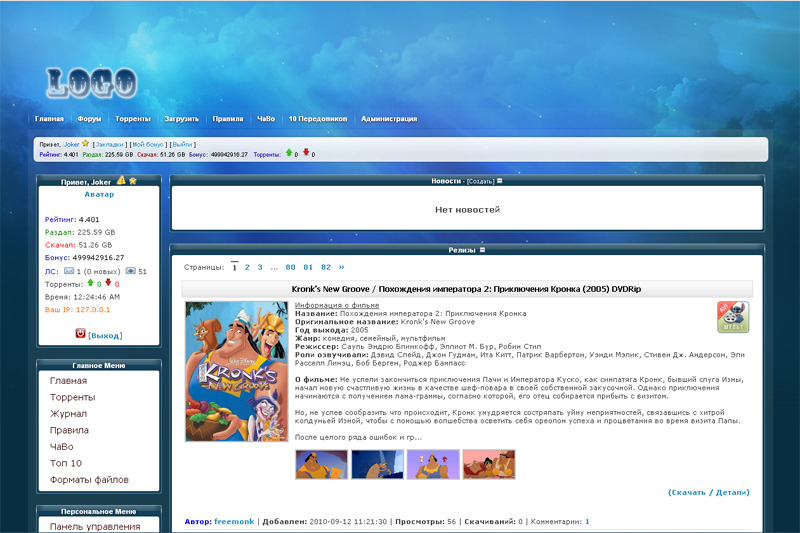
Task: Click the Аватар link in sidebar
Action: 99,194
